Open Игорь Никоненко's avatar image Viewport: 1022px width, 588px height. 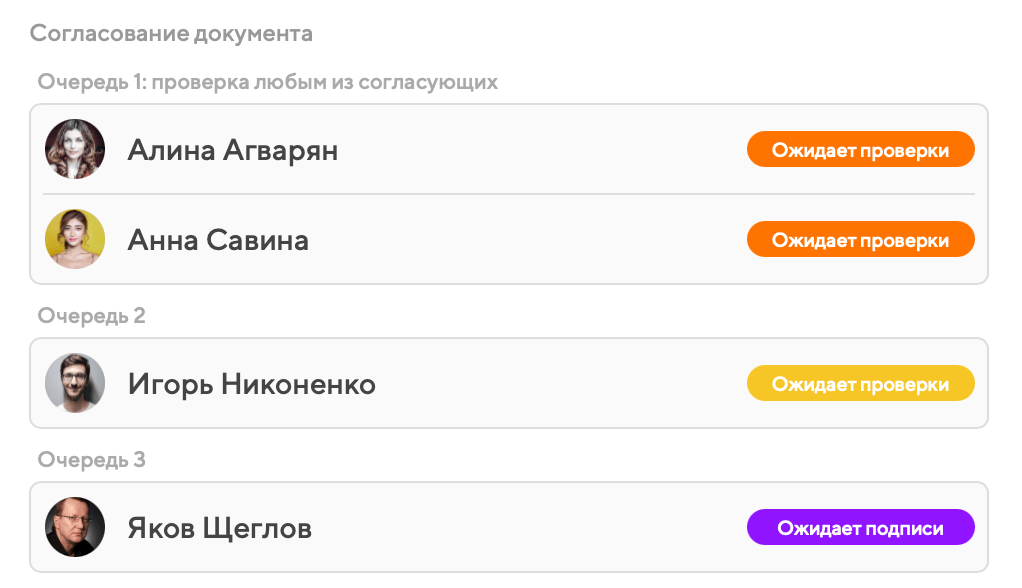75,384
